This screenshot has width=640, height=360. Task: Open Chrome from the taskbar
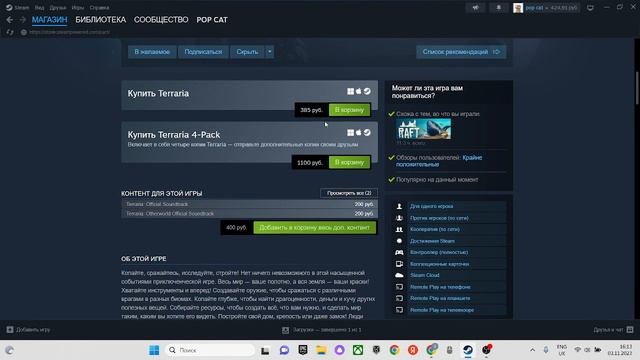(394, 350)
